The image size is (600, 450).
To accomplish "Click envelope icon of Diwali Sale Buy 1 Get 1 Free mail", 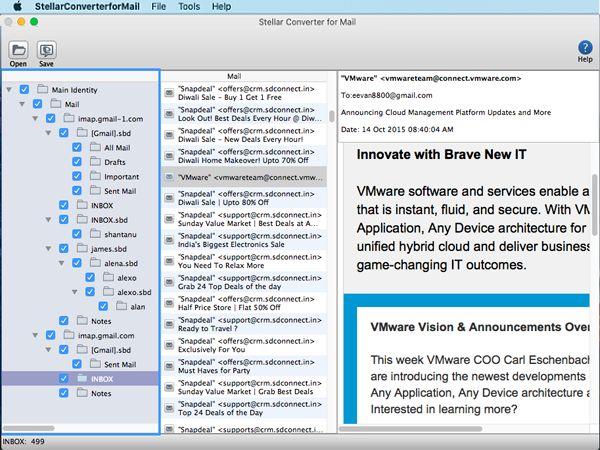I will (x=169, y=93).
